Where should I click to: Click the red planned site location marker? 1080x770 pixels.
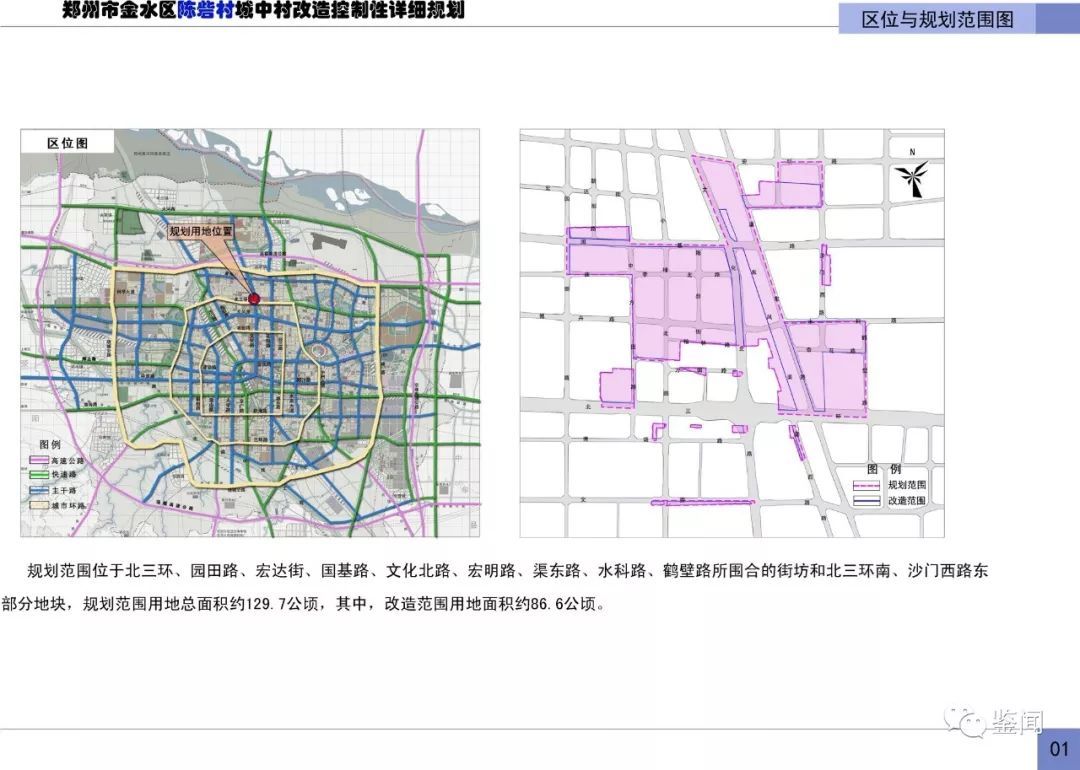(x=254, y=298)
